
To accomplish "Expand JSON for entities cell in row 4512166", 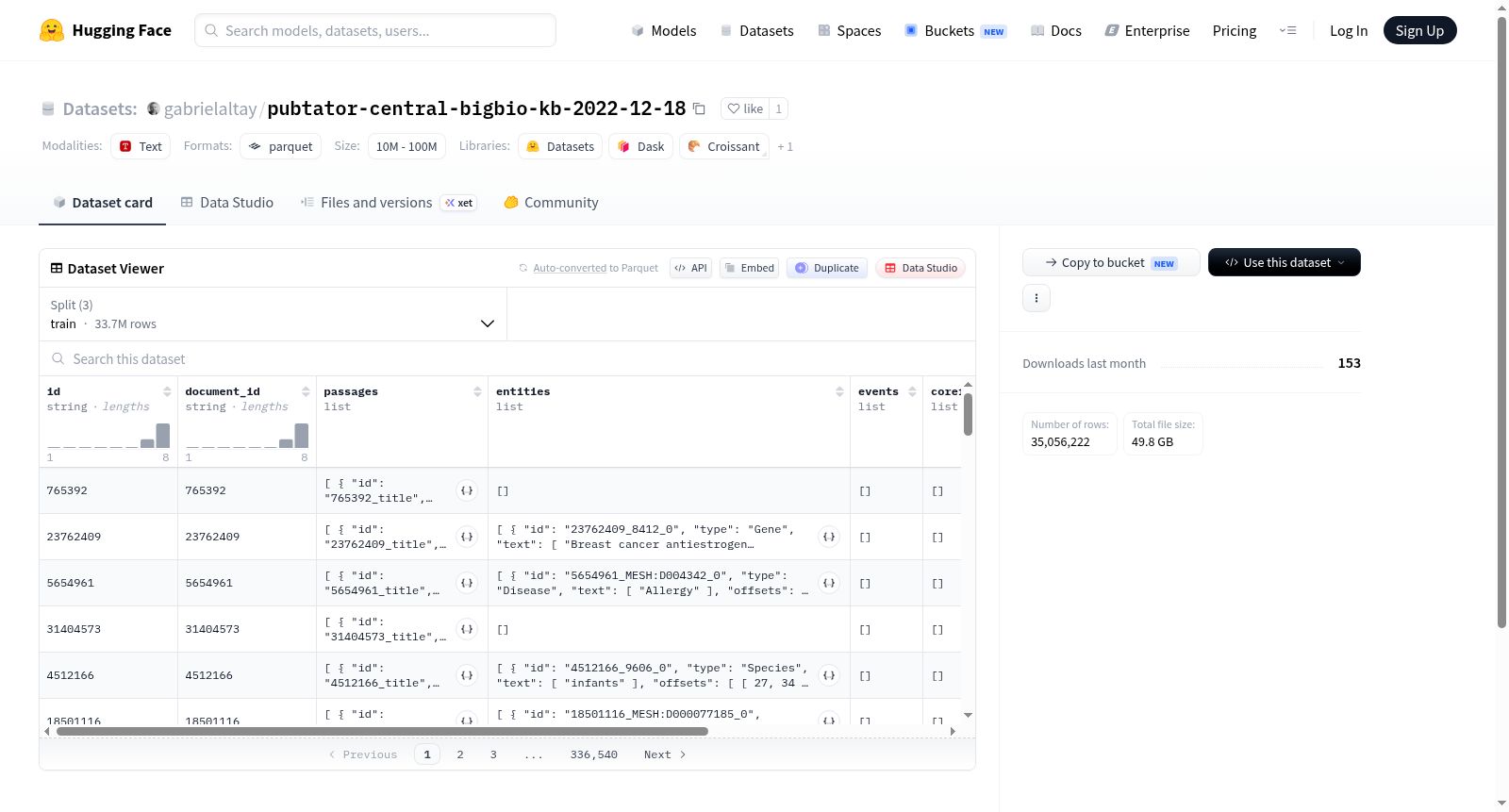I will tap(829, 675).
